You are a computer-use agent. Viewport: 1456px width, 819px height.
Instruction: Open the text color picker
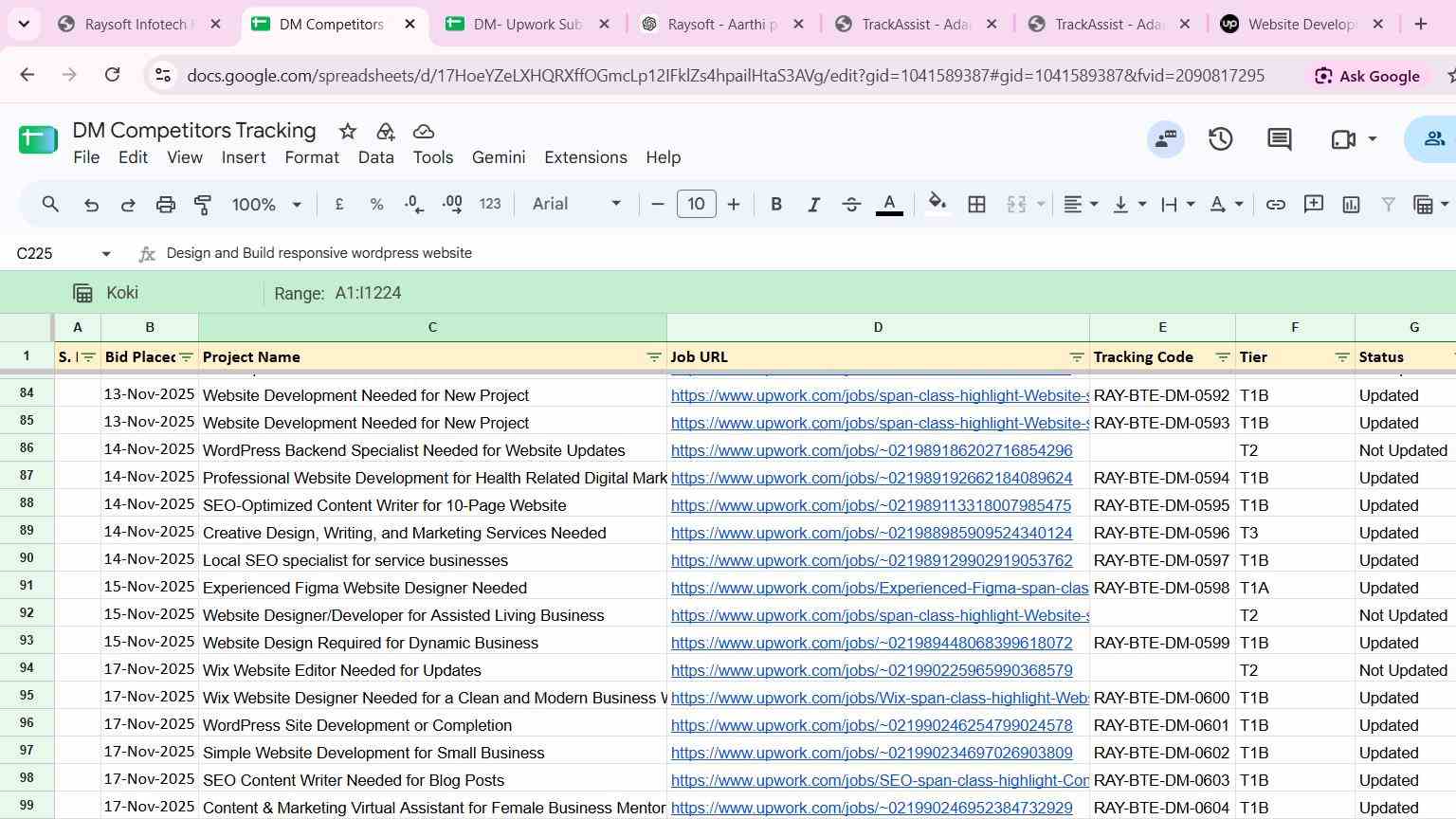coord(889,204)
